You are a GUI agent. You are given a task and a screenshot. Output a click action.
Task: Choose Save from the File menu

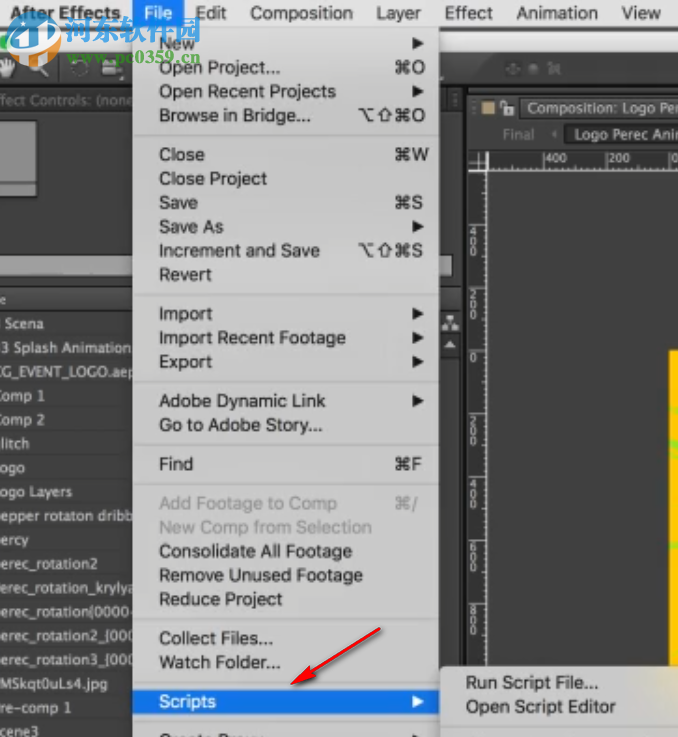286,203
